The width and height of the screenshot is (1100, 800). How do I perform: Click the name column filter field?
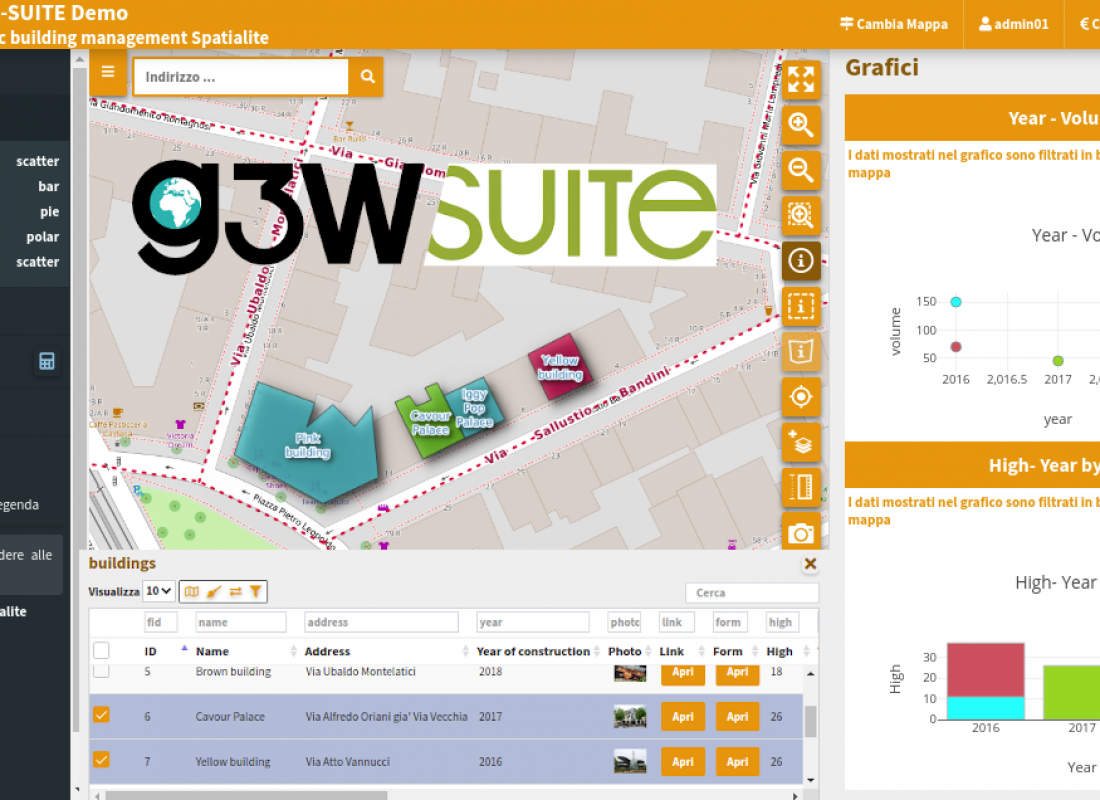[241, 622]
